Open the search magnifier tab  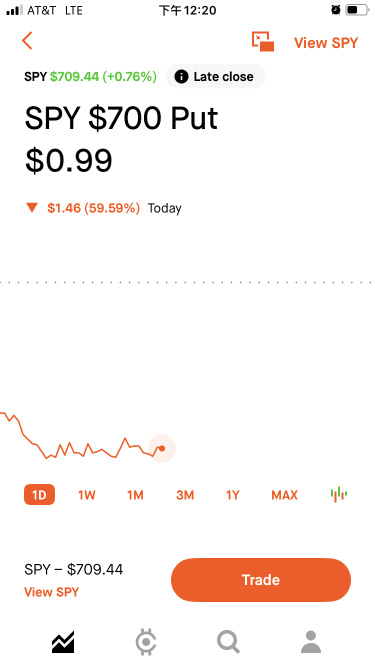click(228, 642)
